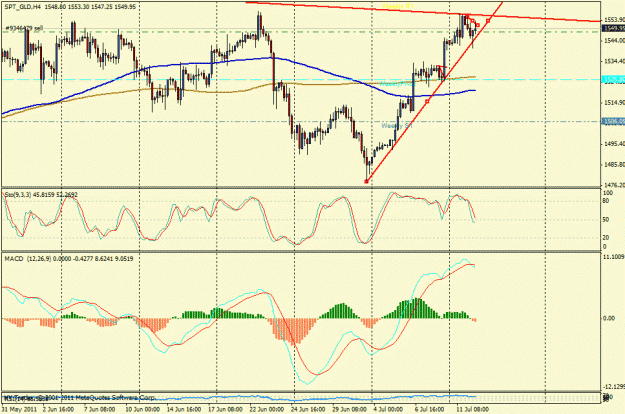
Task: Click the 6 Jul 16:00 time label
Action: click(x=429, y=409)
